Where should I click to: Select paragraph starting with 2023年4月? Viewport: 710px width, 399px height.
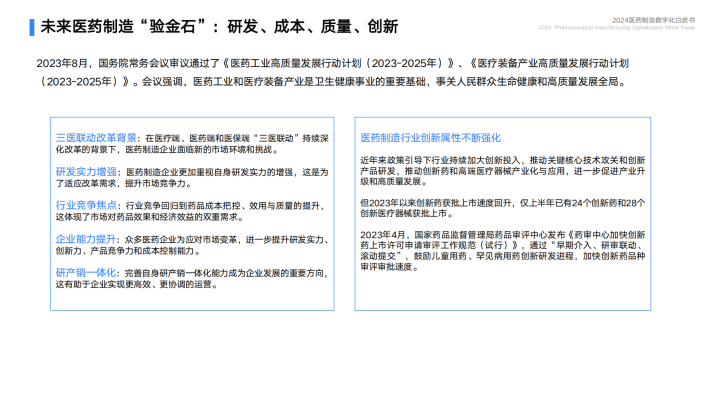coord(503,250)
